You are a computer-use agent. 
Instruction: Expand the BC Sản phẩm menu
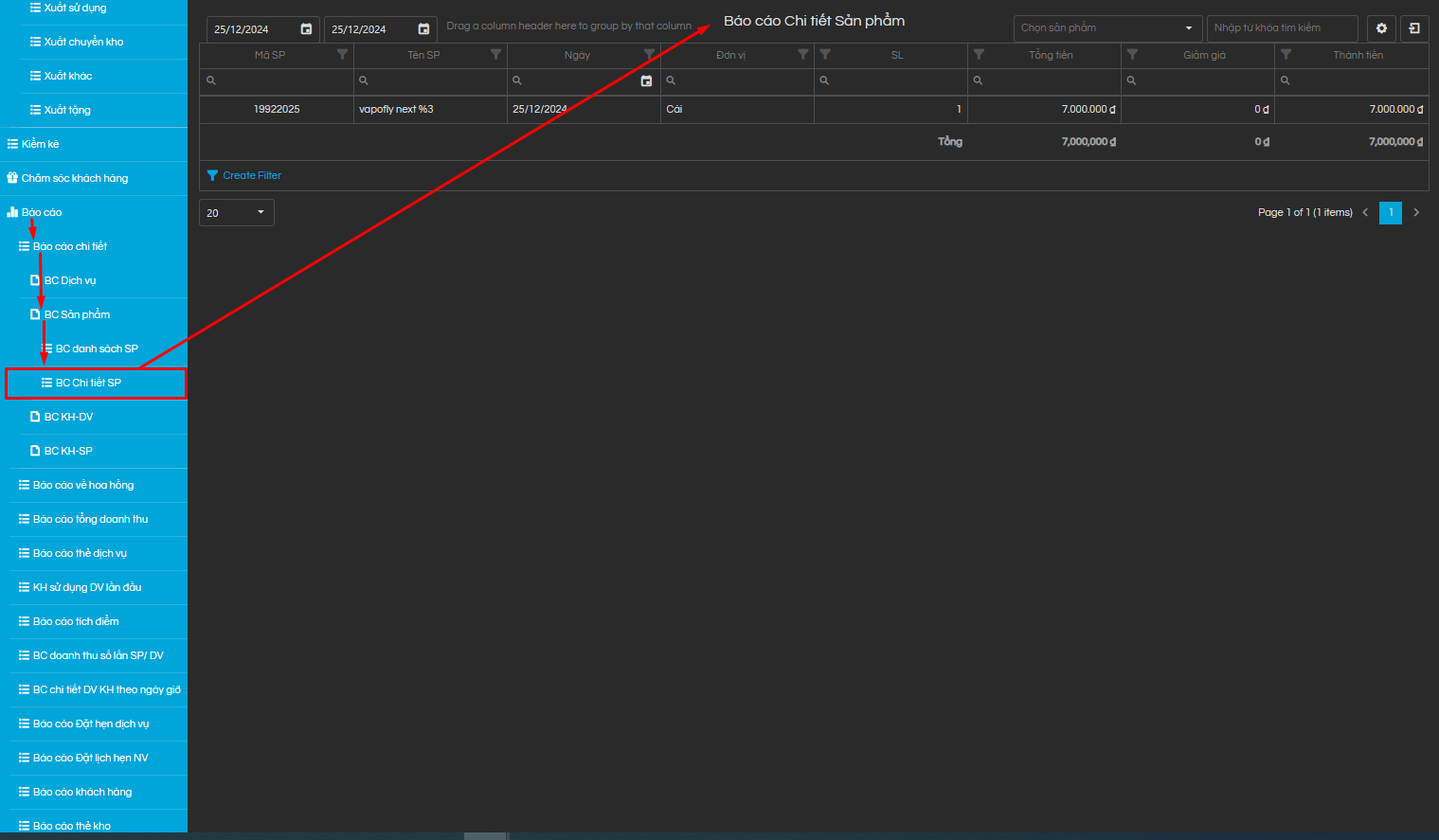[77, 314]
